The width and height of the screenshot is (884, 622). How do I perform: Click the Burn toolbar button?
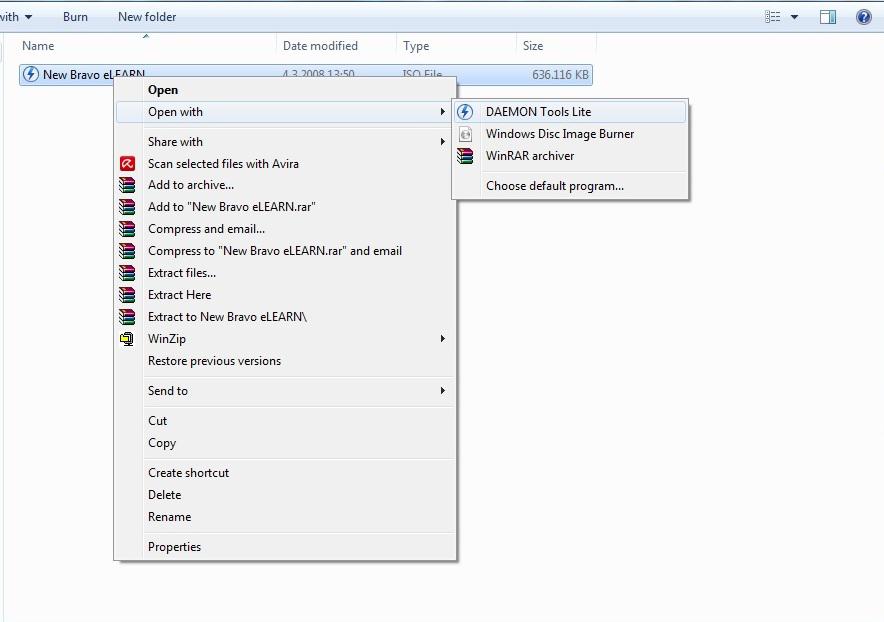coord(76,17)
